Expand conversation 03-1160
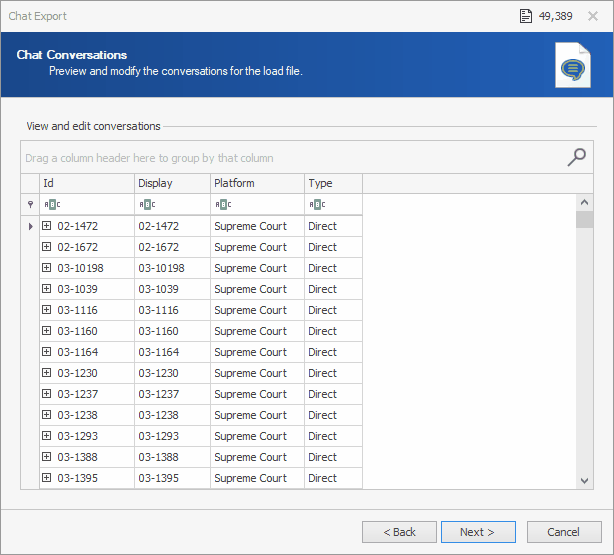The image size is (614, 555). click(x=47, y=331)
